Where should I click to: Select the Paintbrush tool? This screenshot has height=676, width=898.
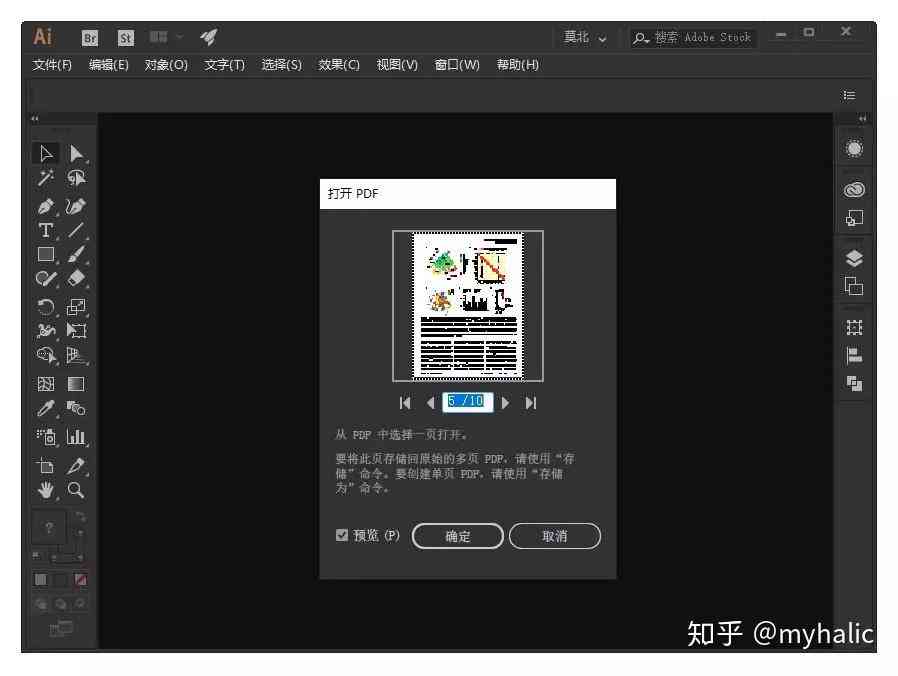point(76,254)
